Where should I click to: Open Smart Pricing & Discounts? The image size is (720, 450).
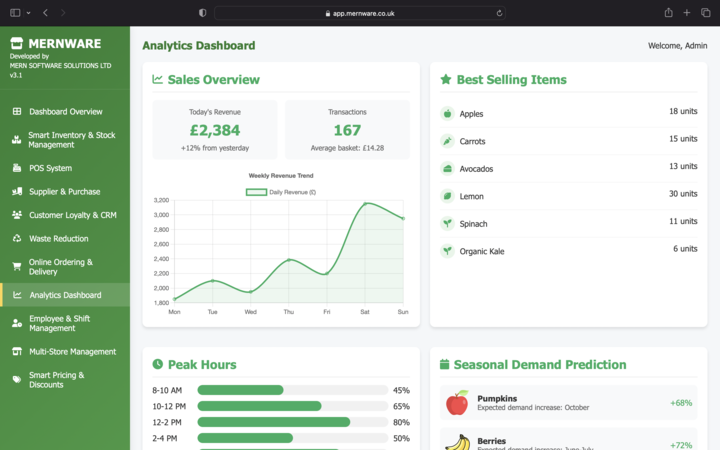(x=65, y=380)
